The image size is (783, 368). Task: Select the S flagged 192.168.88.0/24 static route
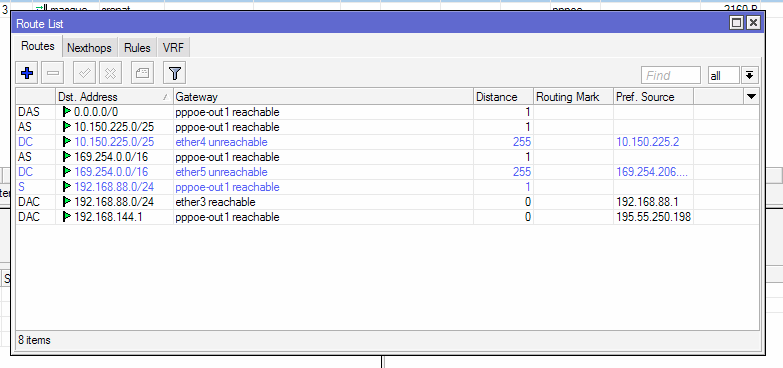(387, 187)
